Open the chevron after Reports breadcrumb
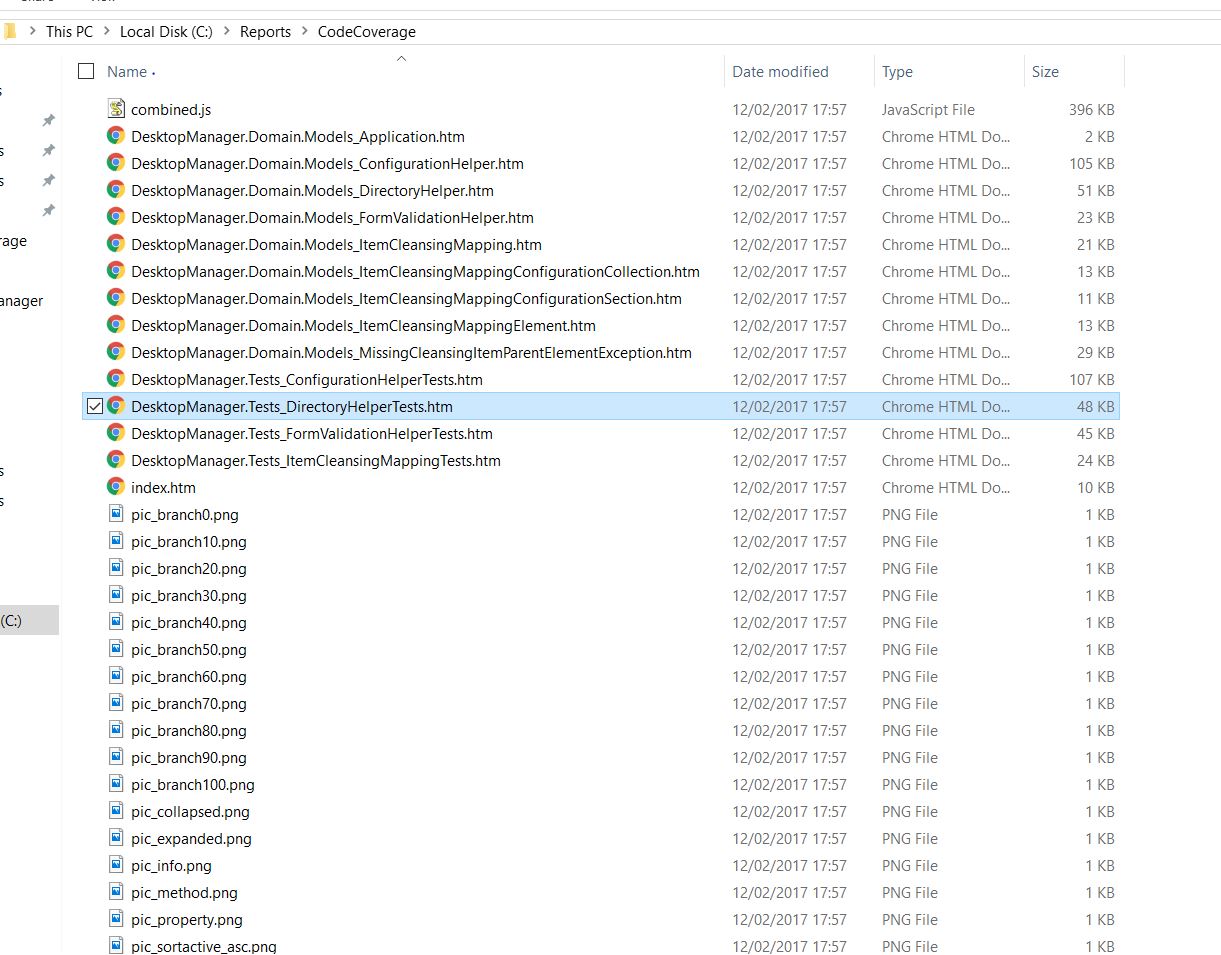 [304, 32]
